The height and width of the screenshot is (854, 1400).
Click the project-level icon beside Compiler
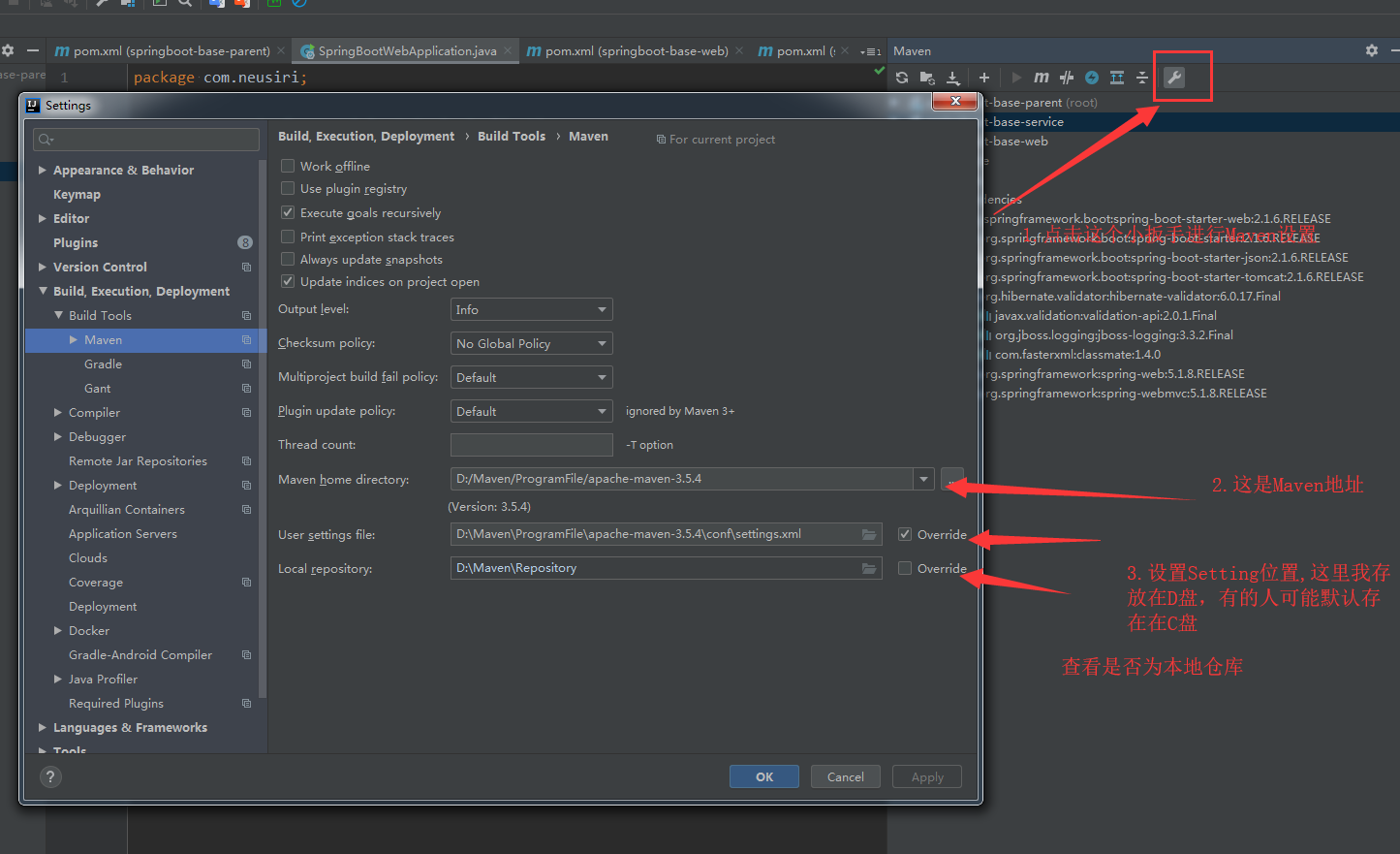[246, 413]
